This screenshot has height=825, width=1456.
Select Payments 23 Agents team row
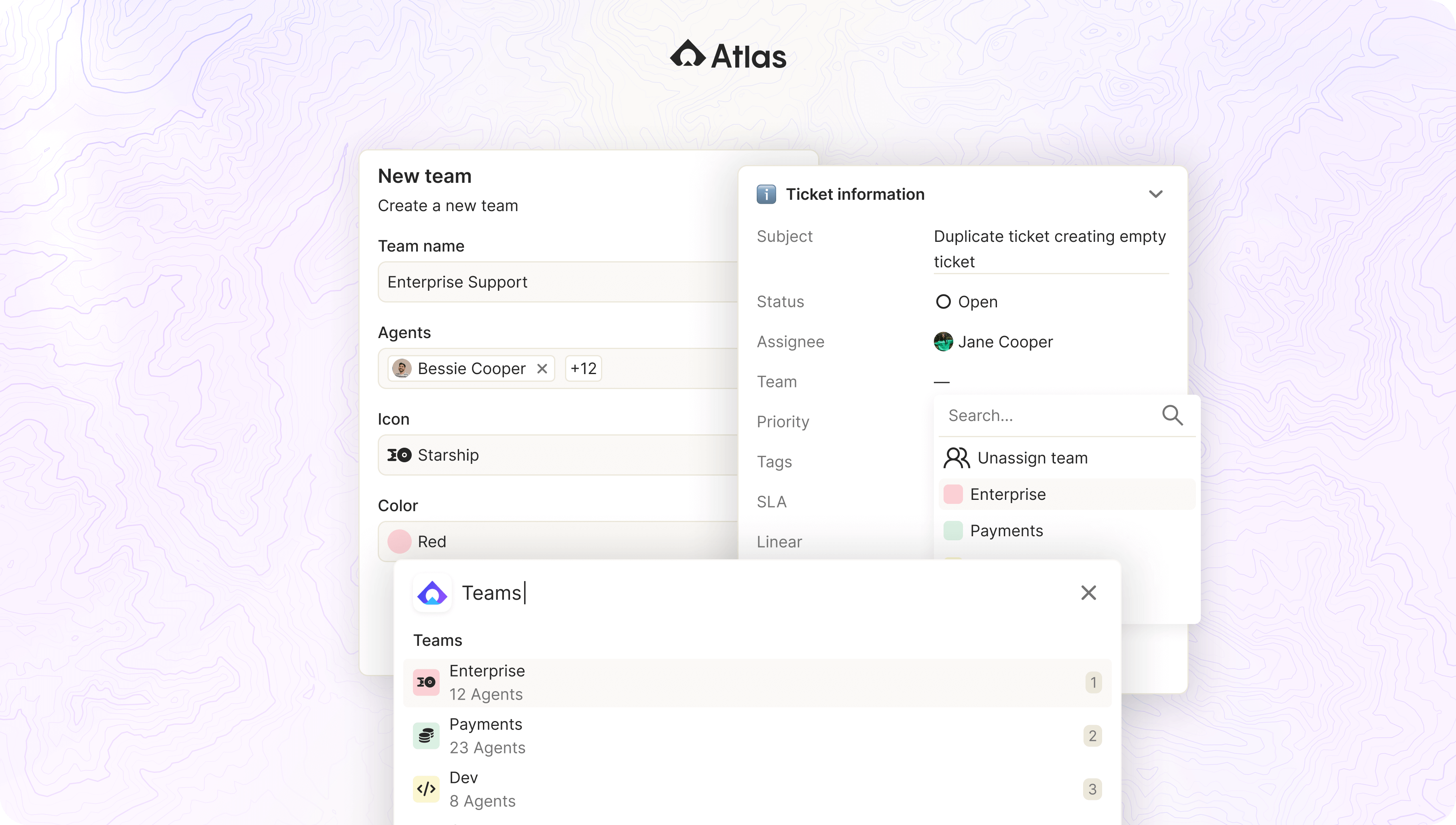757,736
